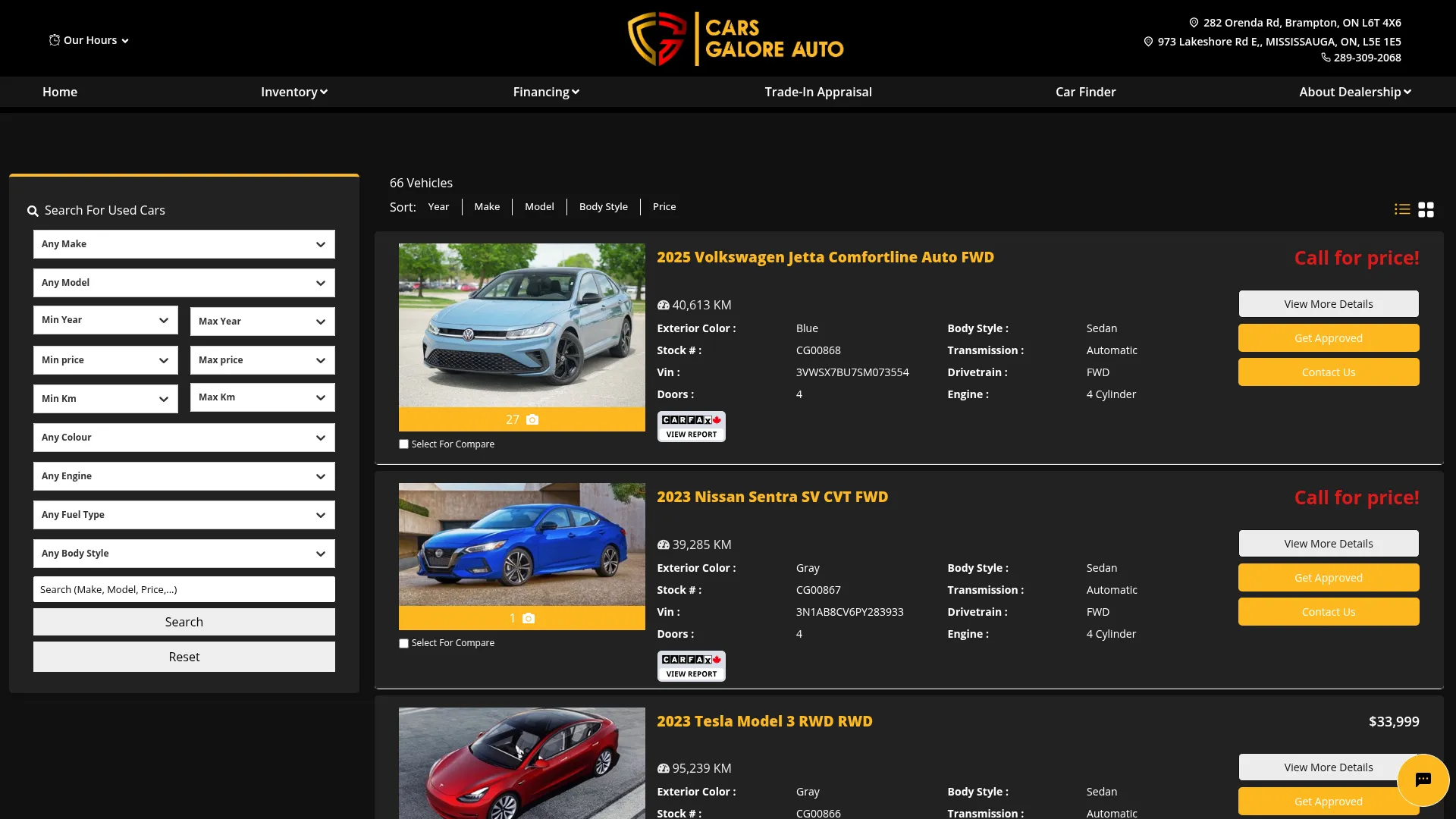The image size is (1456, 819).
Task: Click odometer icon next to 95,239 KM
Action: click(664, 768)
